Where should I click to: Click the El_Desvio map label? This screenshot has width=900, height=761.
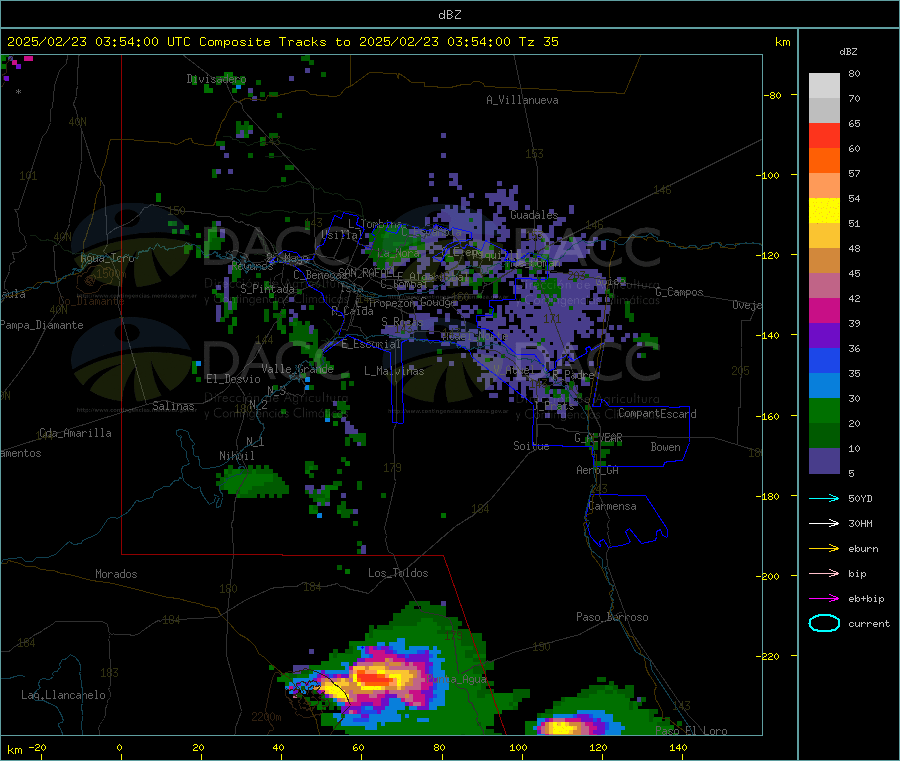tap(233, 379)
